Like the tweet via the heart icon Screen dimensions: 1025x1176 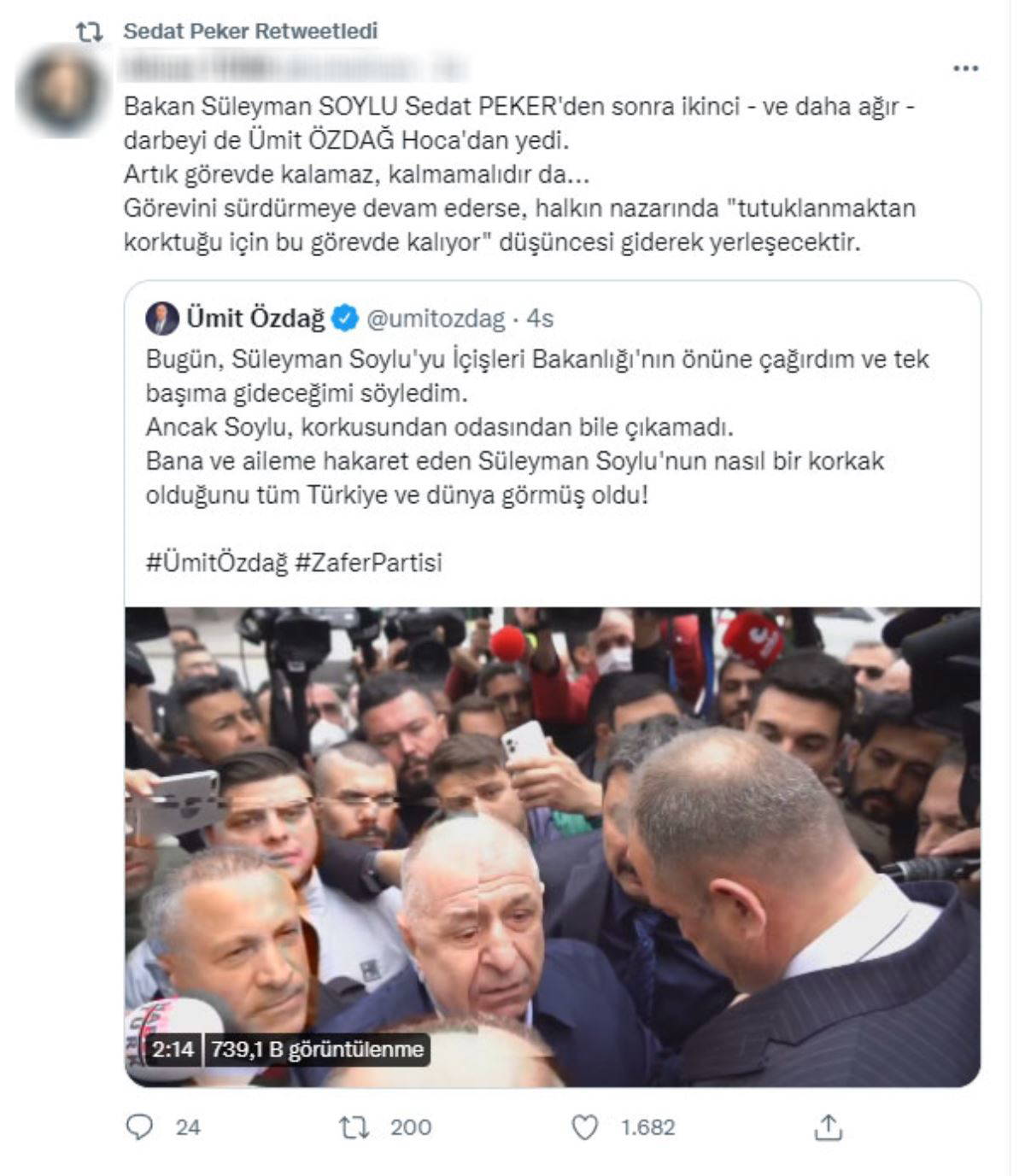click(584, 1127)
